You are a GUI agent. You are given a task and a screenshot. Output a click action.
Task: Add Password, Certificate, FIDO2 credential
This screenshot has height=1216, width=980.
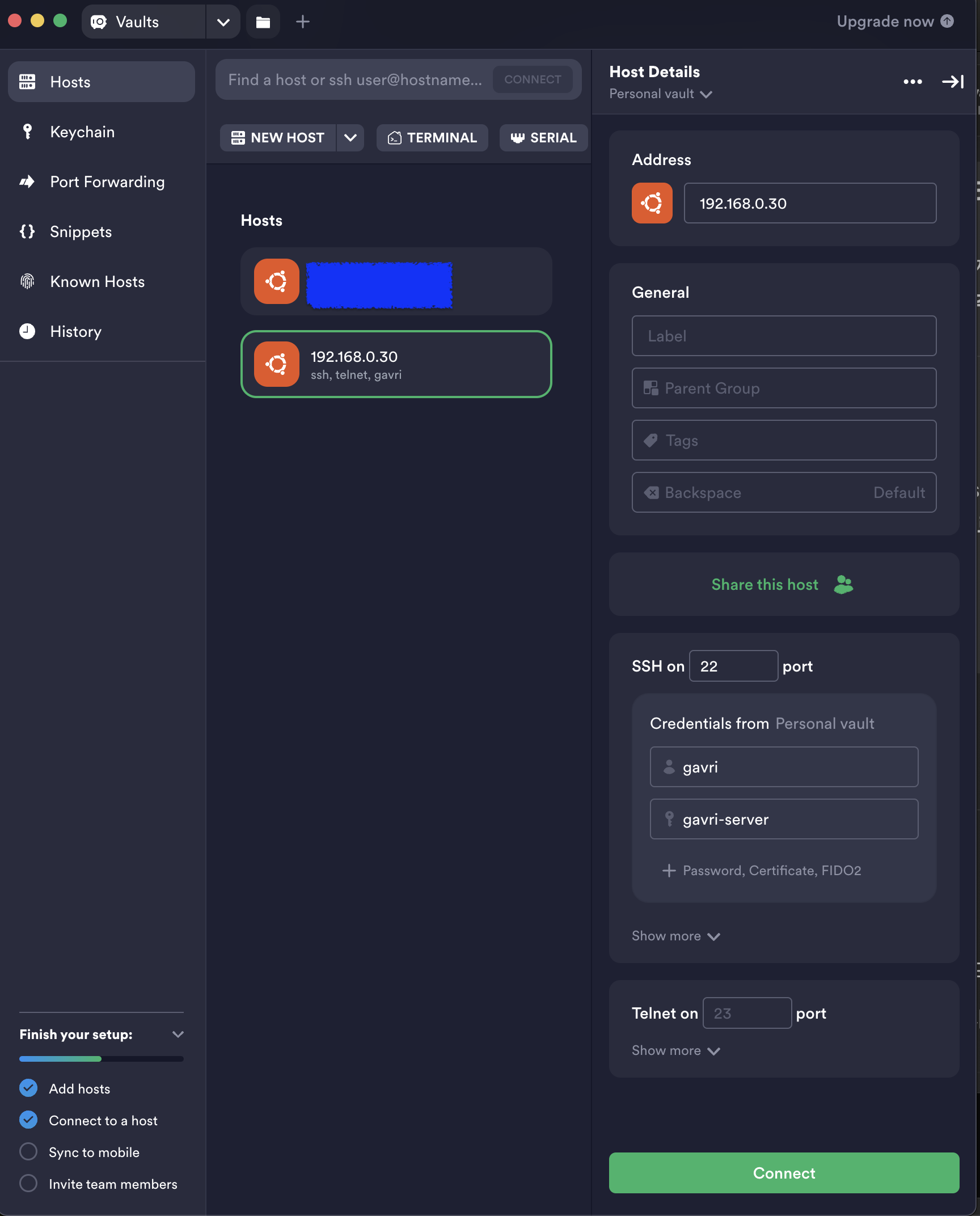tap(762, 871)
